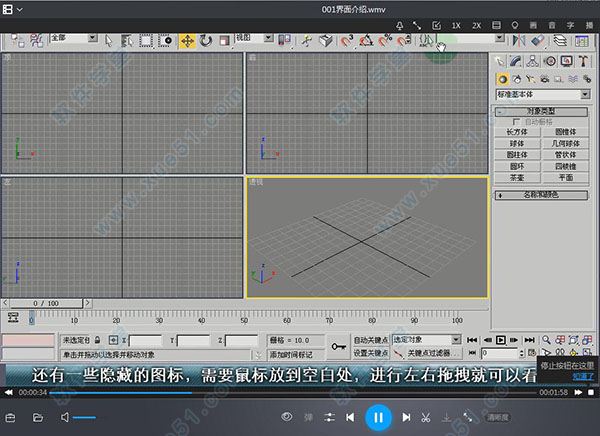Click the 长方体 button
Viewport: 600px width, 436px height.
click(517, 132)
